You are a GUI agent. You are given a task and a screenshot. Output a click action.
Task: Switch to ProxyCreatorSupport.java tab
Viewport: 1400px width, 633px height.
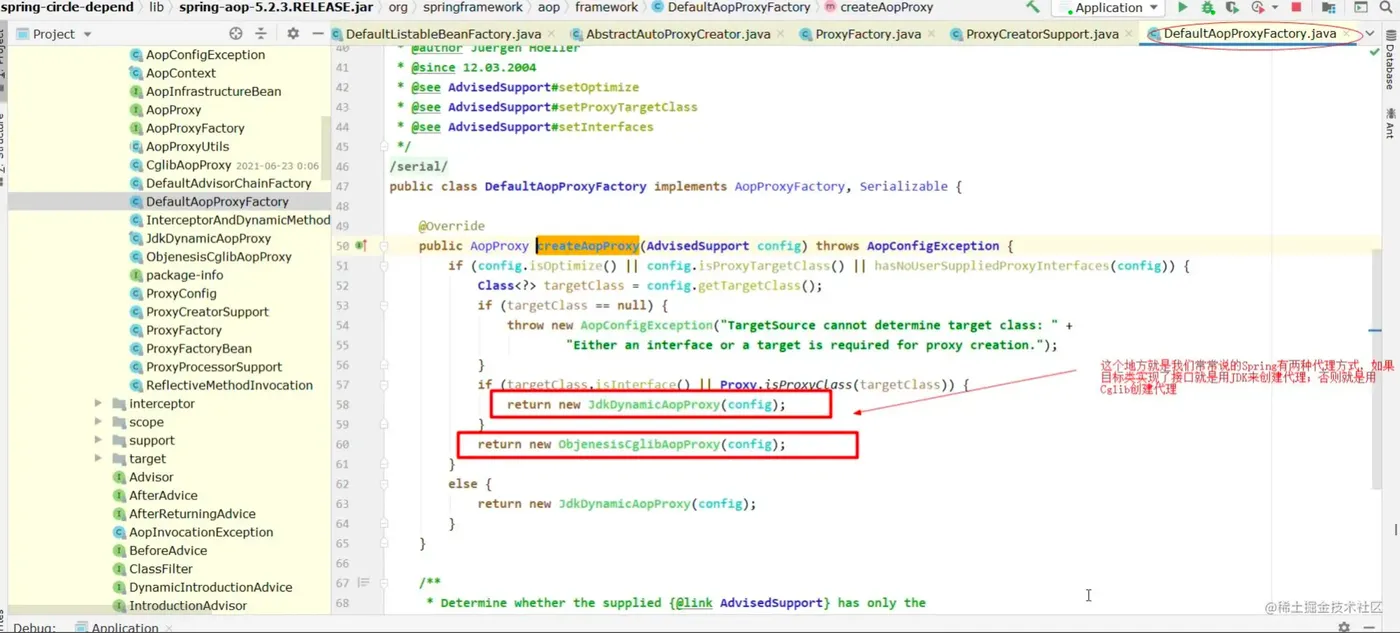(x=1042, y=34)
